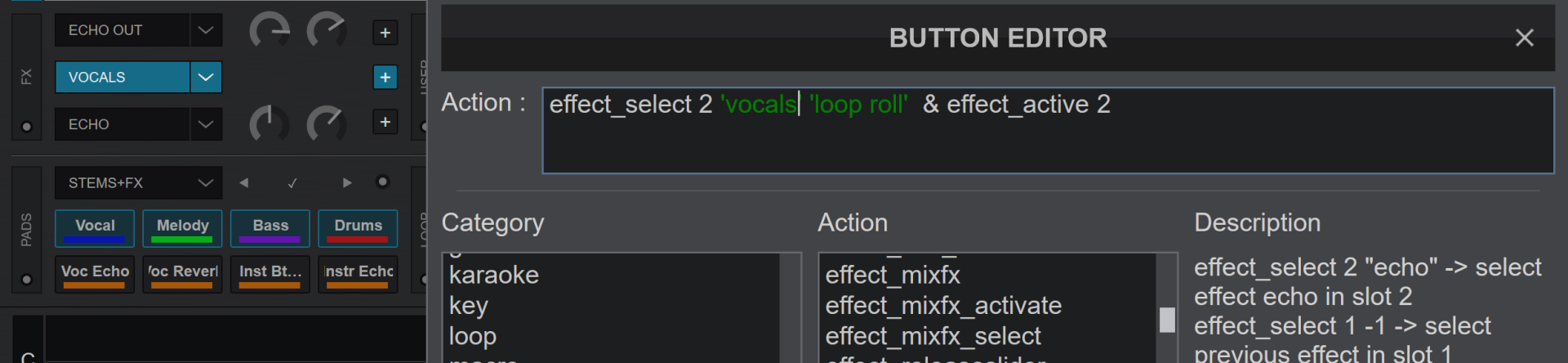
Task: Open the STEMS+FX pads page dropdown
Action: click(138, 183)
